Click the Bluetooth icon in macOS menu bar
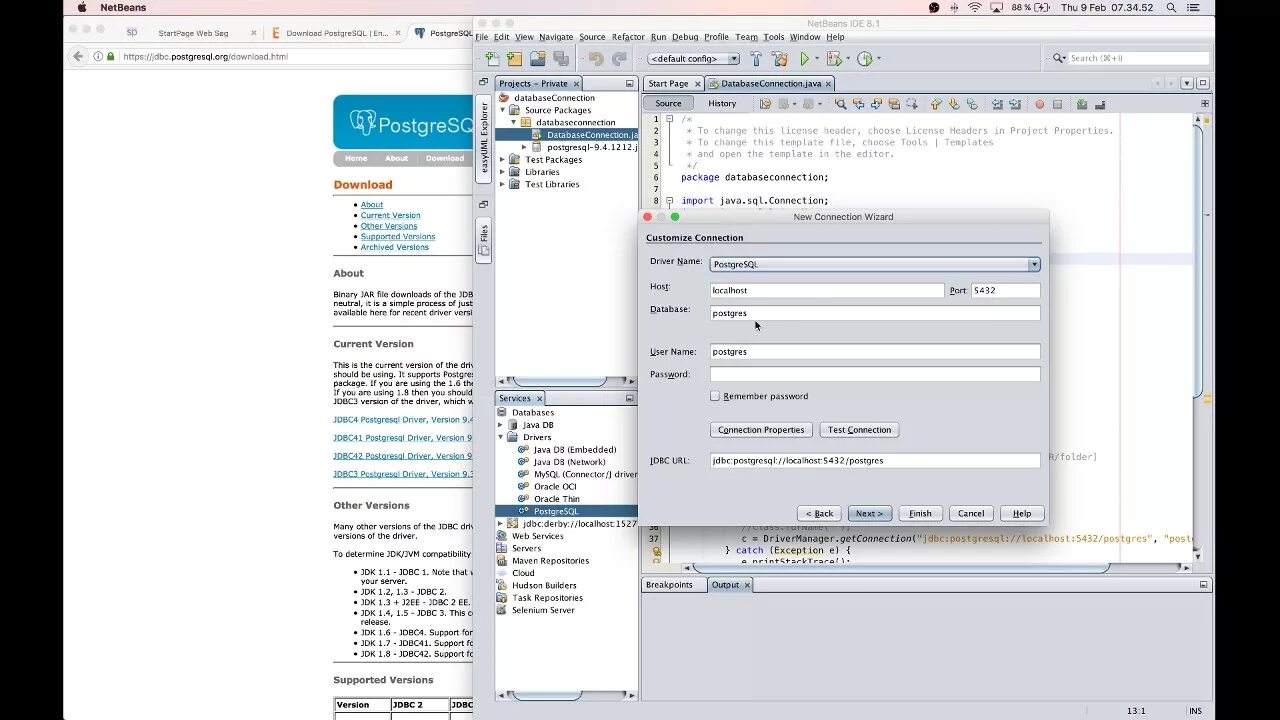This screenshot has height=720, width=1280. tap(954, 7)
